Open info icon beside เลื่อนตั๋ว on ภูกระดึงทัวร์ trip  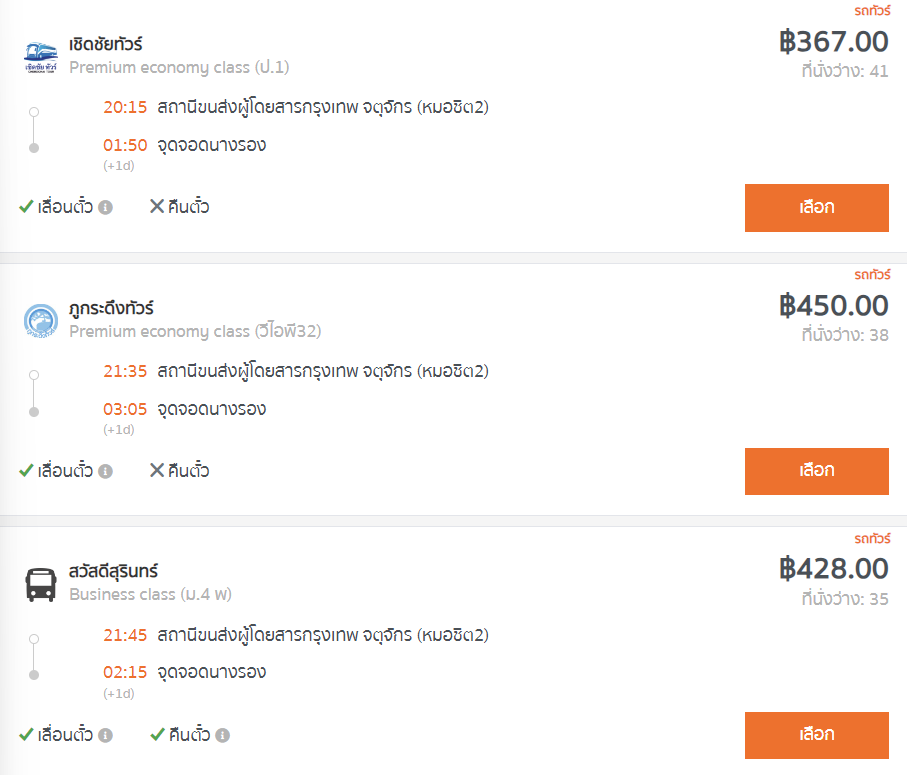tap(105, 471)
